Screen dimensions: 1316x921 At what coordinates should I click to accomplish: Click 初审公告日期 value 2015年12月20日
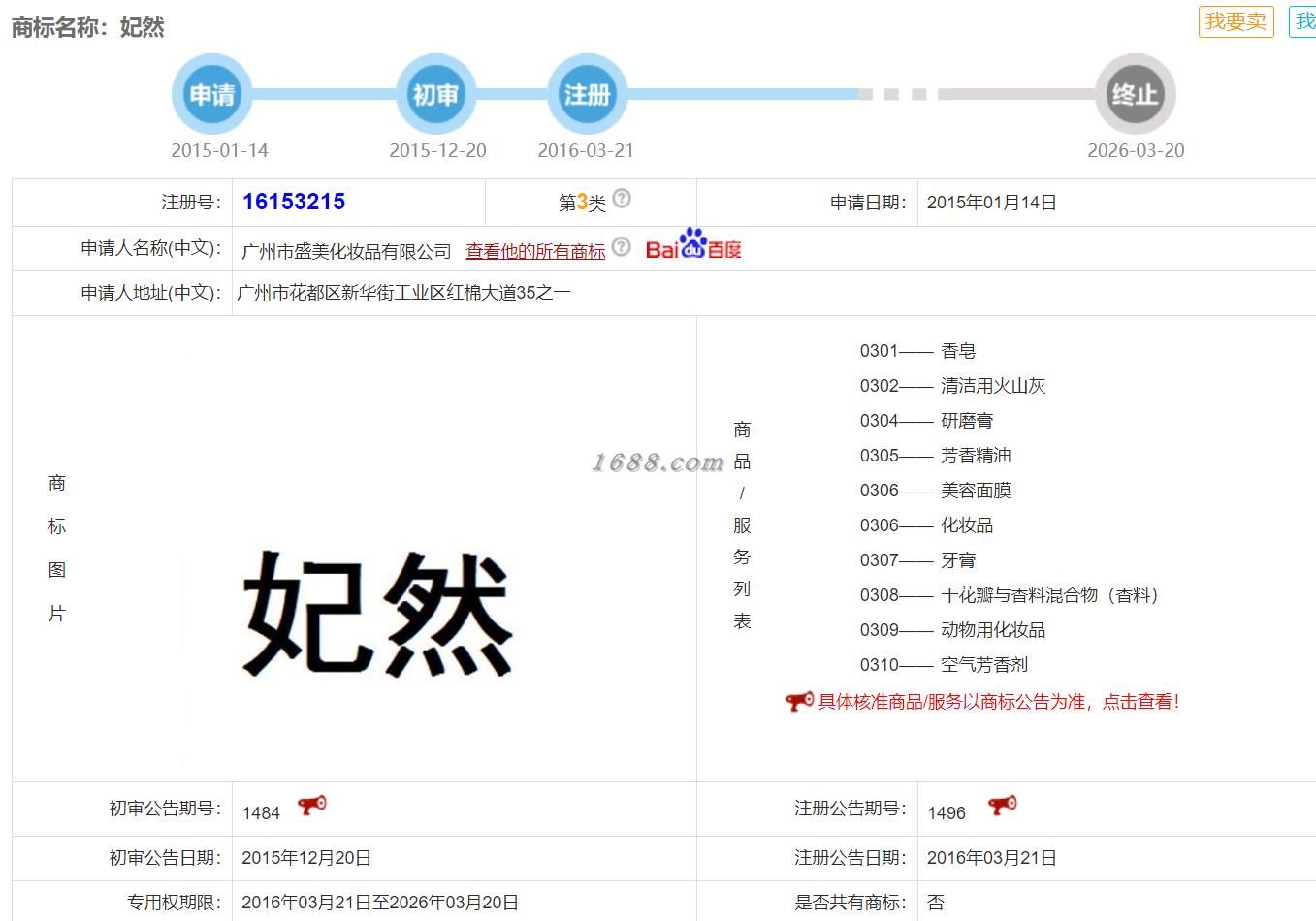306,858
